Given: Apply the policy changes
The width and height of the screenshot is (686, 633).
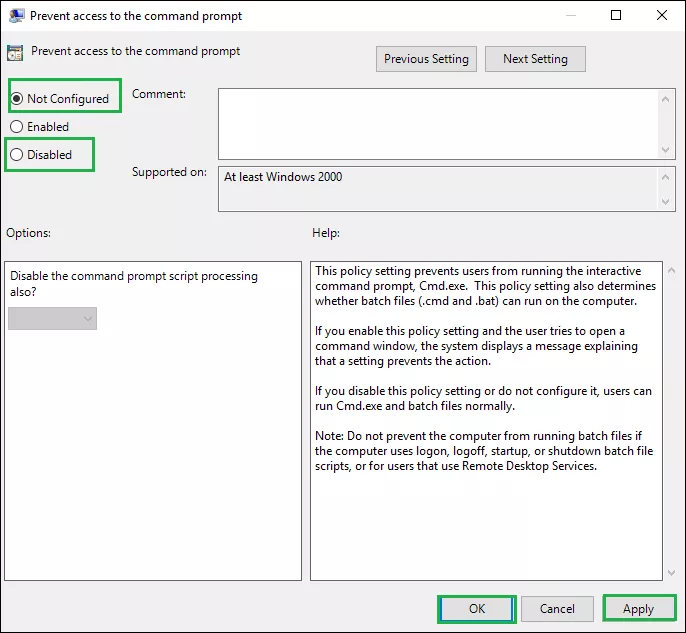Looking at the screenshot, I should pyautogui.click(x=638, y=609).
